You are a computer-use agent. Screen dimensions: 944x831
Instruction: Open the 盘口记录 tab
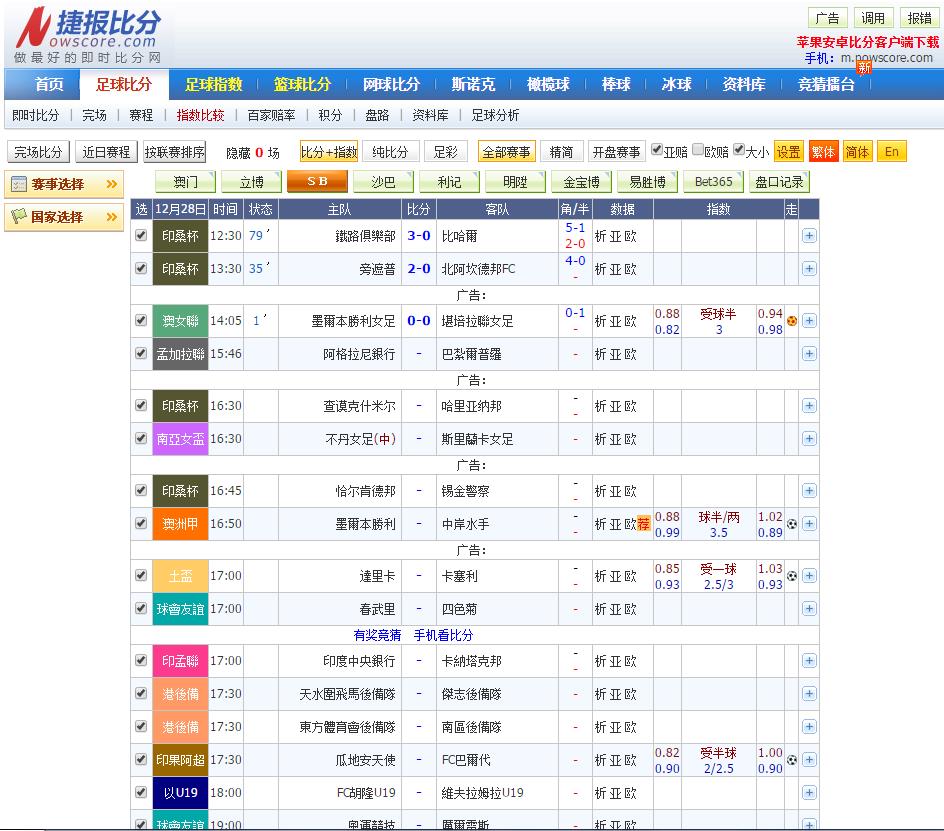pyautogui.click(x=780, y=182)
